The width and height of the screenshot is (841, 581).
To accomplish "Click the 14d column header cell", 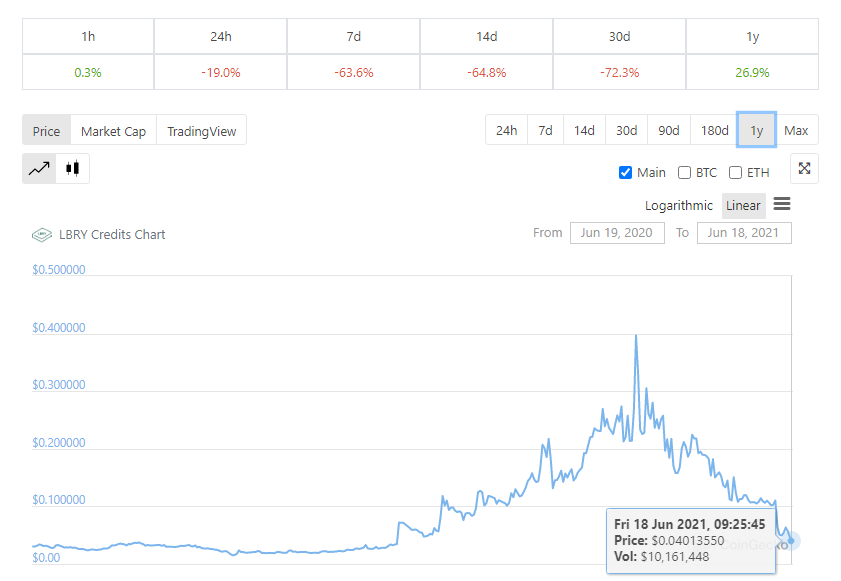I will click(x=486, y=36).
